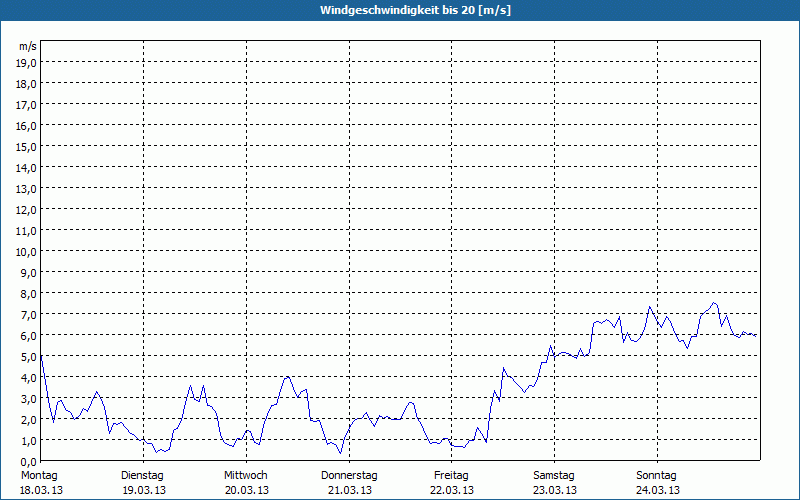
Task: Select the 'Samstag' day label
Action: pyautogui.click(x=554, y=476)
